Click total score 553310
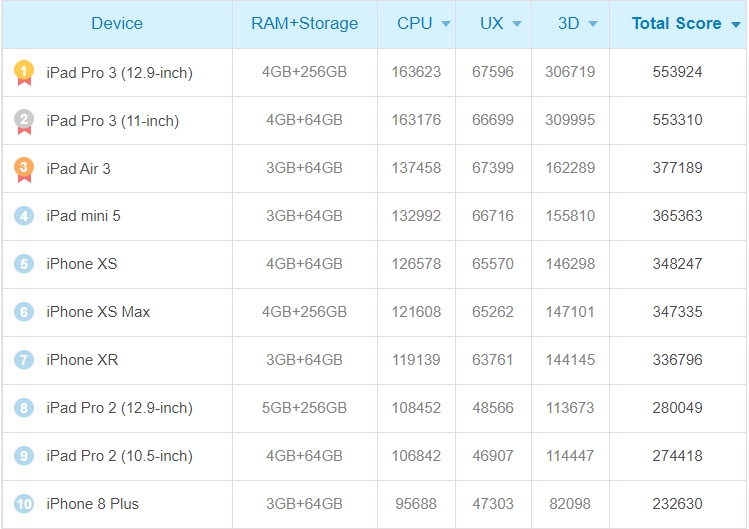749x529 pixels. click(677, 120)
